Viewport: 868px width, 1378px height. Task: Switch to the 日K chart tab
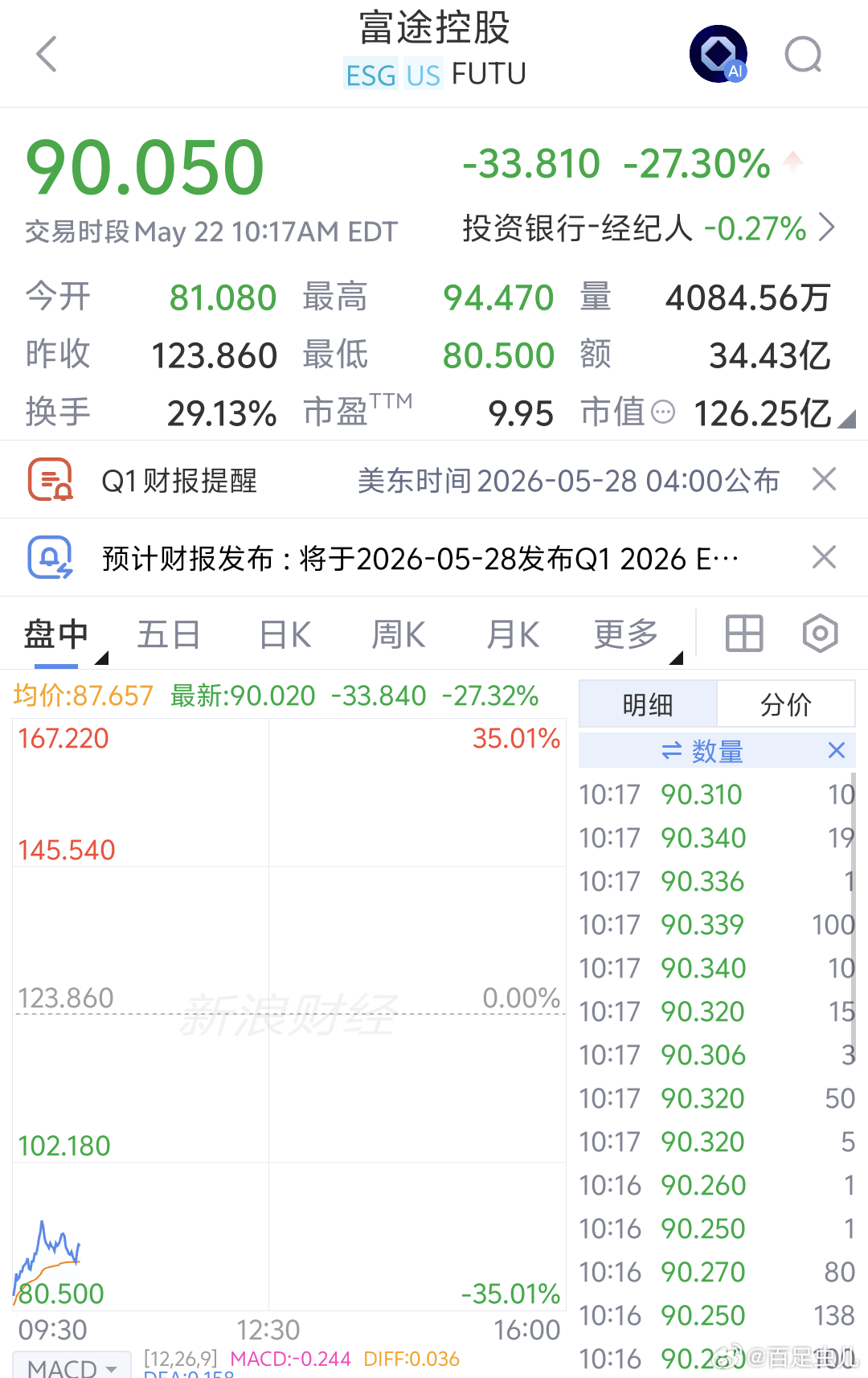(x=285, y=634)
